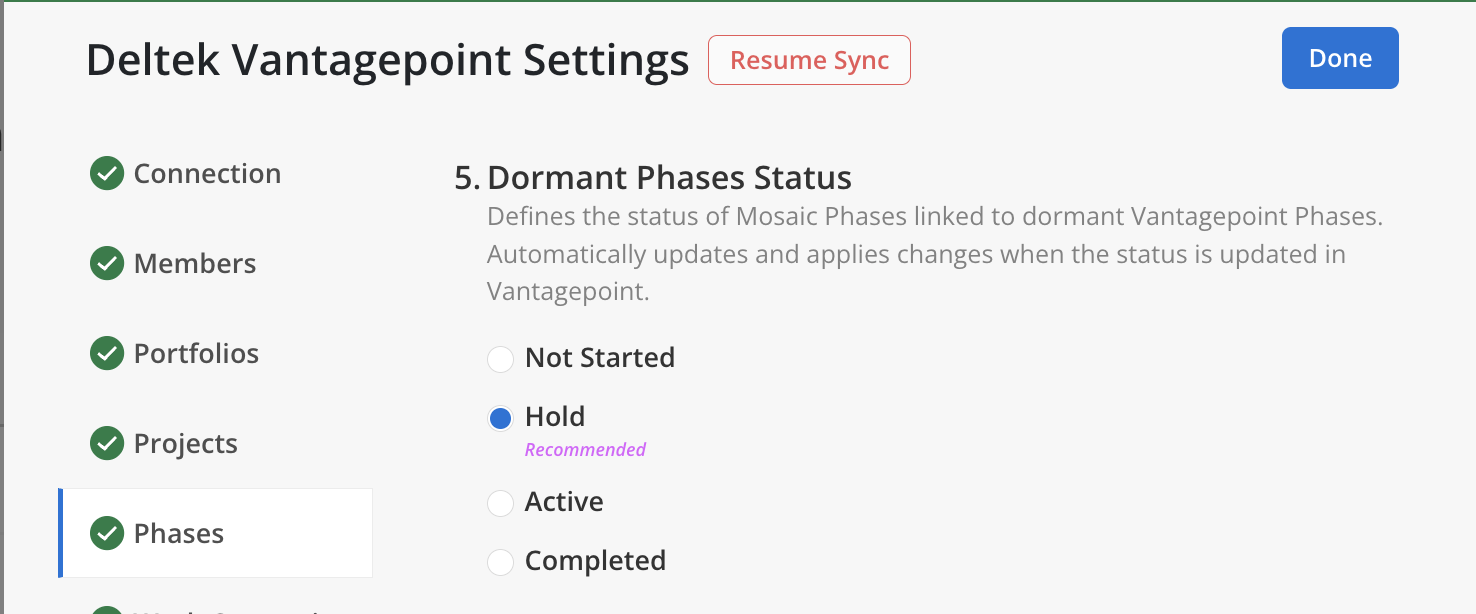The width and height of the screenshot is (1476, 614).
Task: Click the Recommended tag under Hold
Action: (x=585, y=450)
